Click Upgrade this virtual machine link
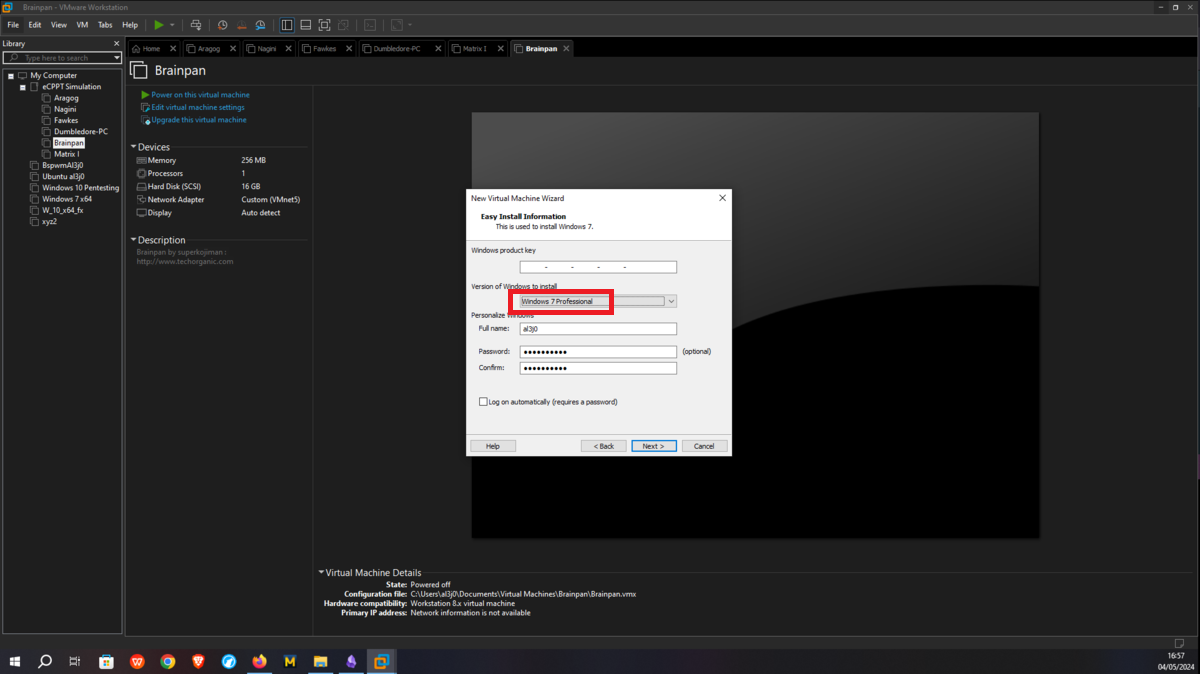 198,120
